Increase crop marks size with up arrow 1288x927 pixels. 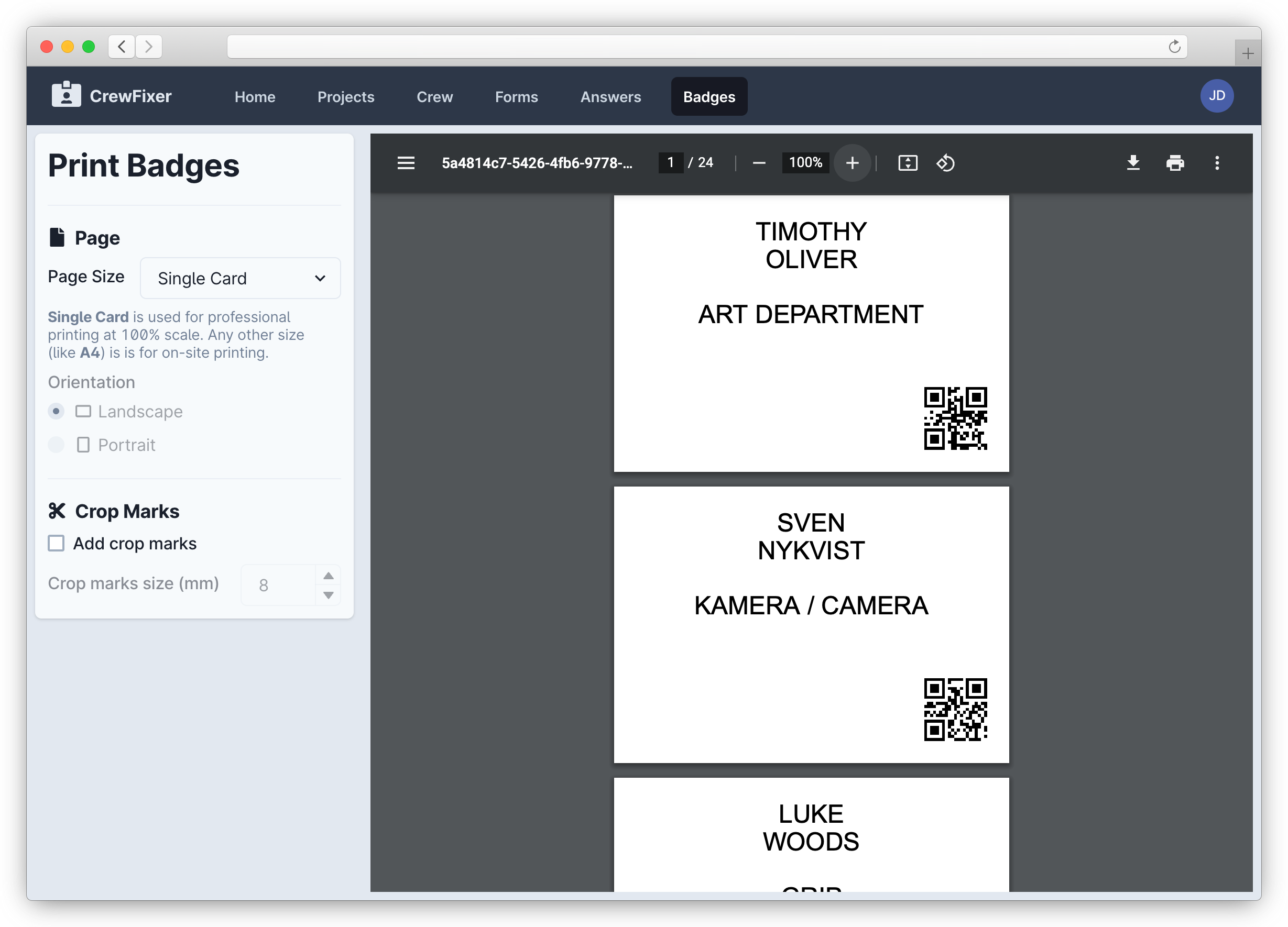pos(328,576)
